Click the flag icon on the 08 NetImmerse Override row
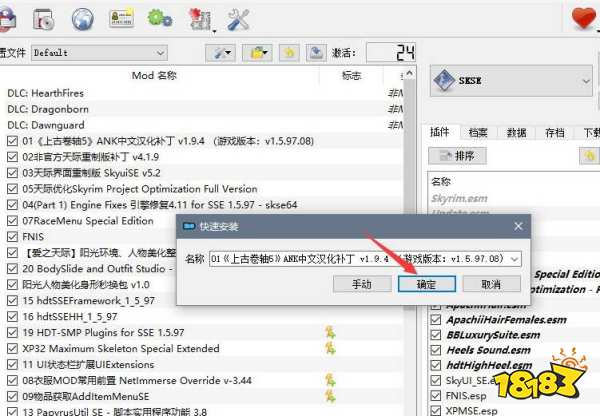Viewport: 600px width, 416px height. point(330,380)
